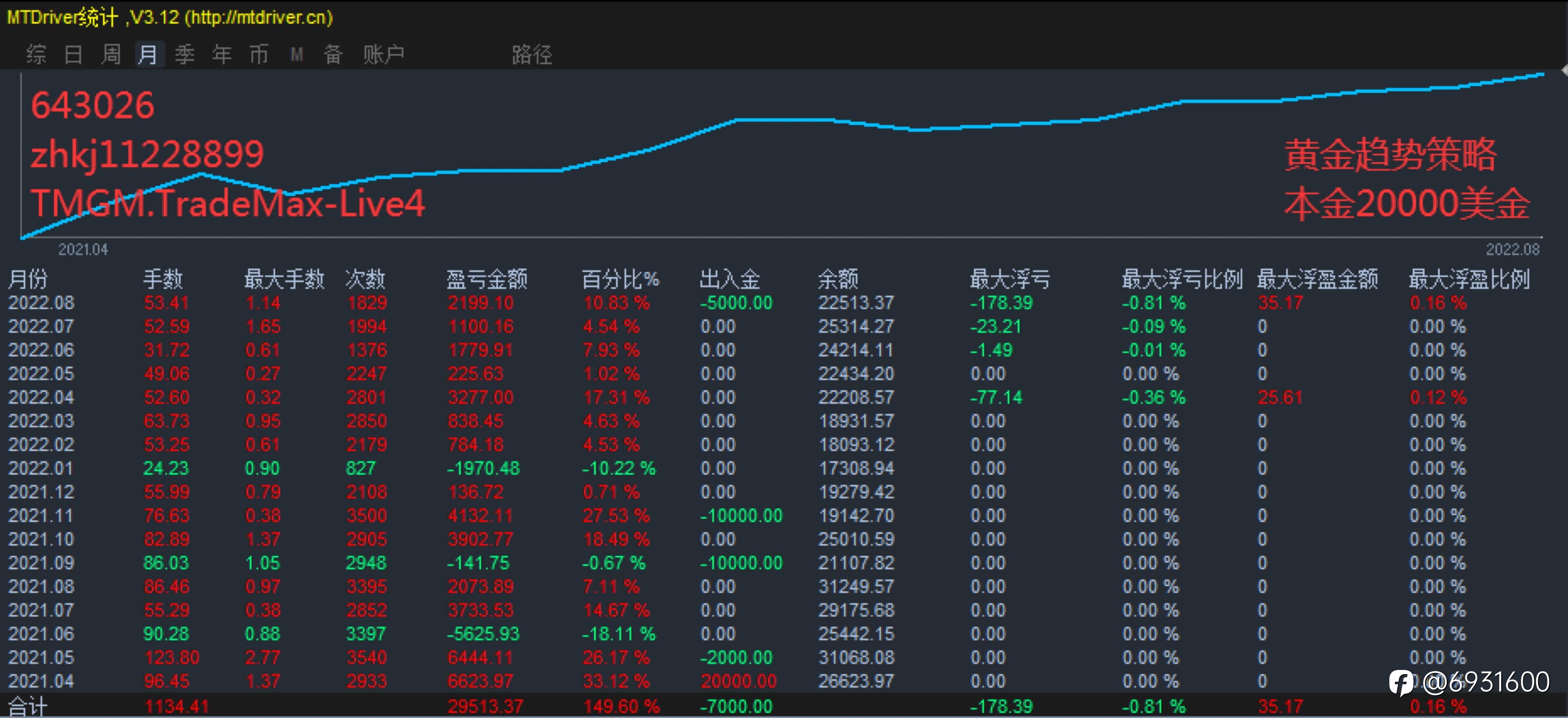The width and height of the screenshot is (1568, 718).
Task: Open the 周 weekly statistics tab
Action: 111,55
